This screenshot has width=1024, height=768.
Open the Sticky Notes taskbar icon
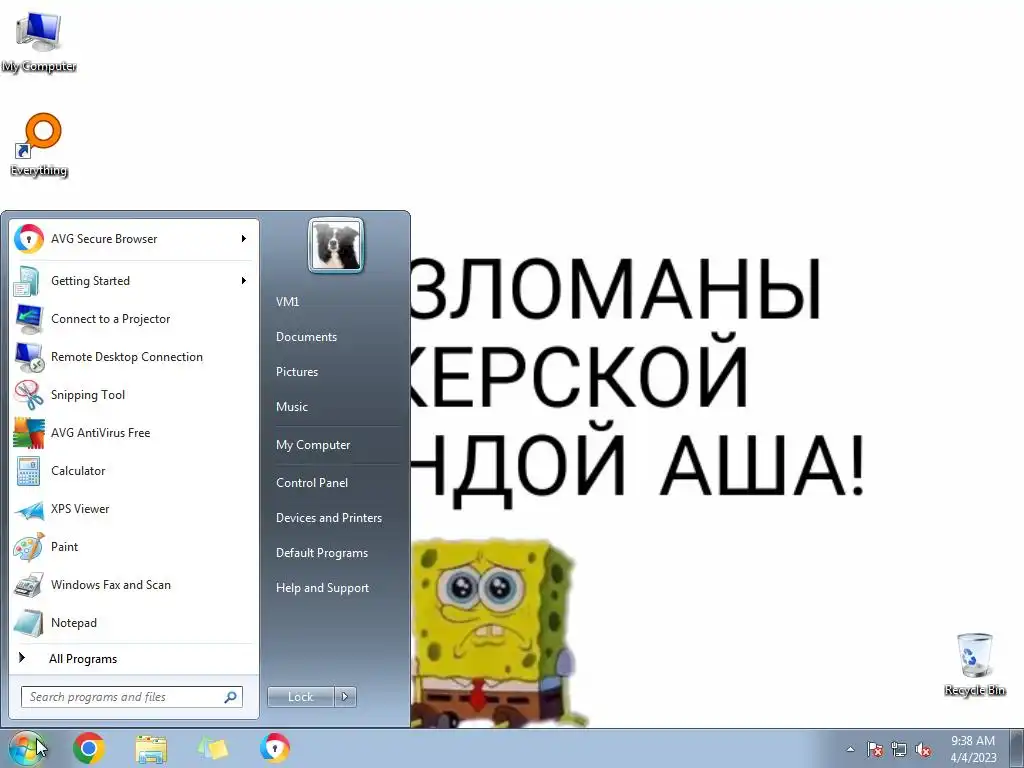tap(213, 748)
